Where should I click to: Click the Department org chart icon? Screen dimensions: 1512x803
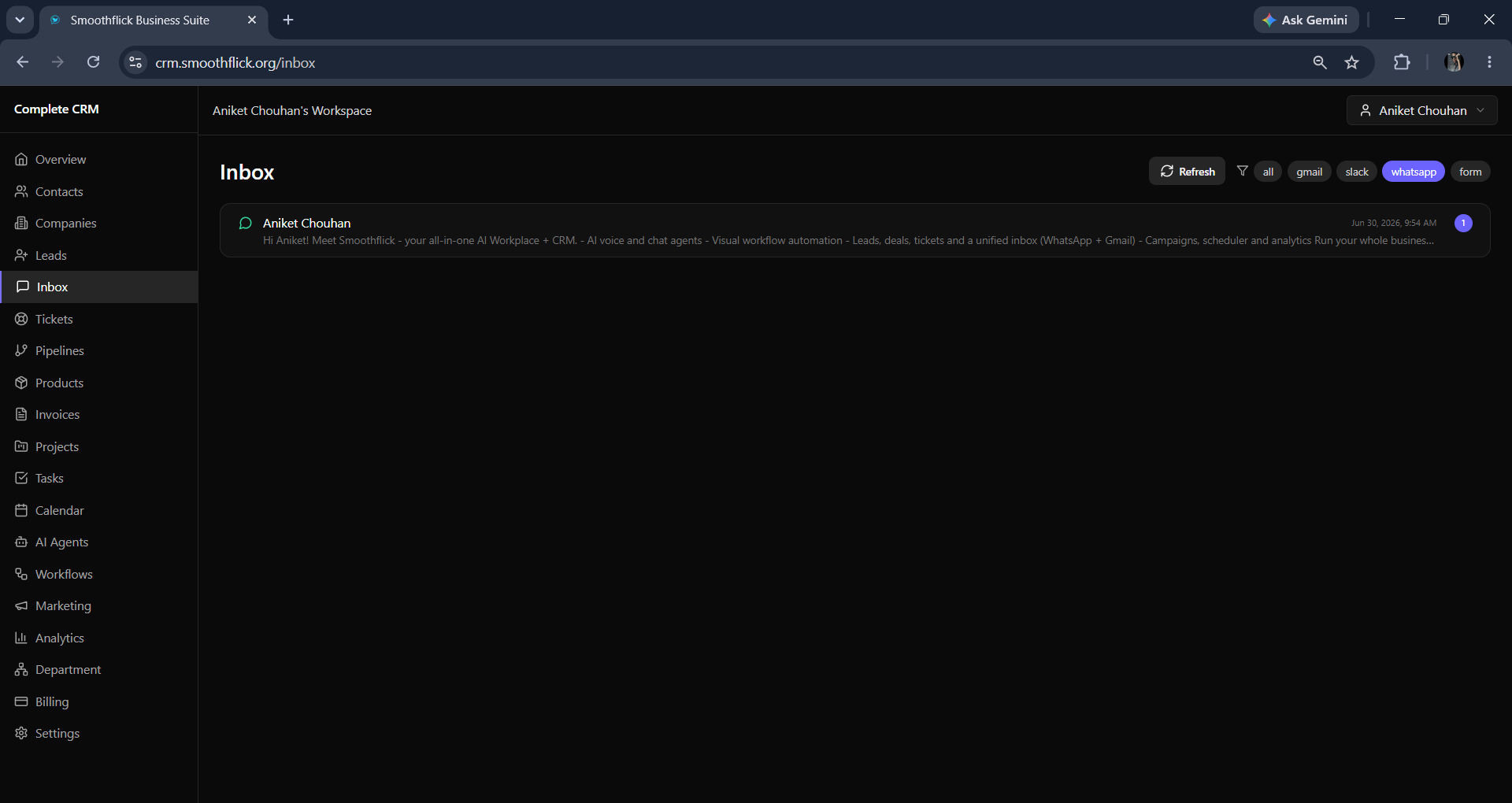(21, 669)
